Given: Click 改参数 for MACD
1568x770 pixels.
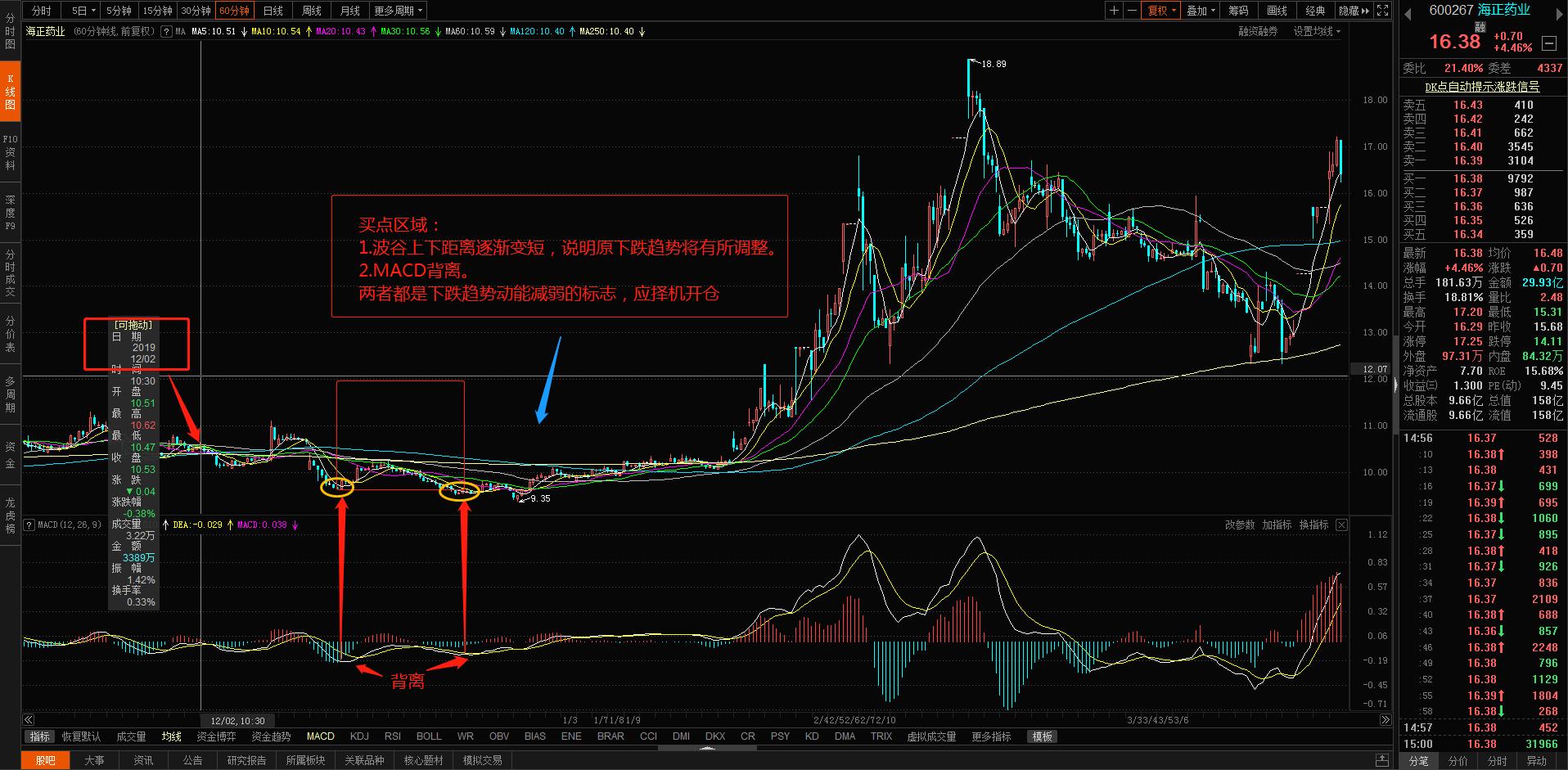Looking at the screenshot, I should 1239,525.
